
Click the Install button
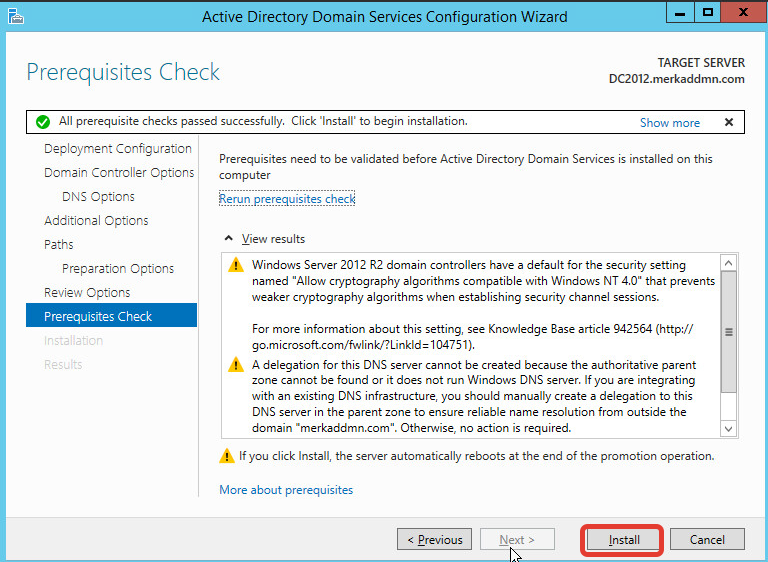[624, 539]
